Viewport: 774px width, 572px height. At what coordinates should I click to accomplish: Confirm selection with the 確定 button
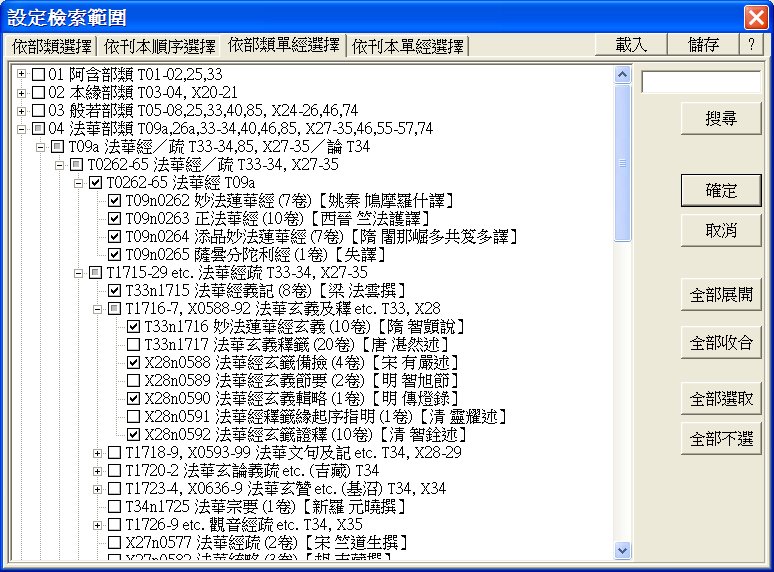(720, 190)
